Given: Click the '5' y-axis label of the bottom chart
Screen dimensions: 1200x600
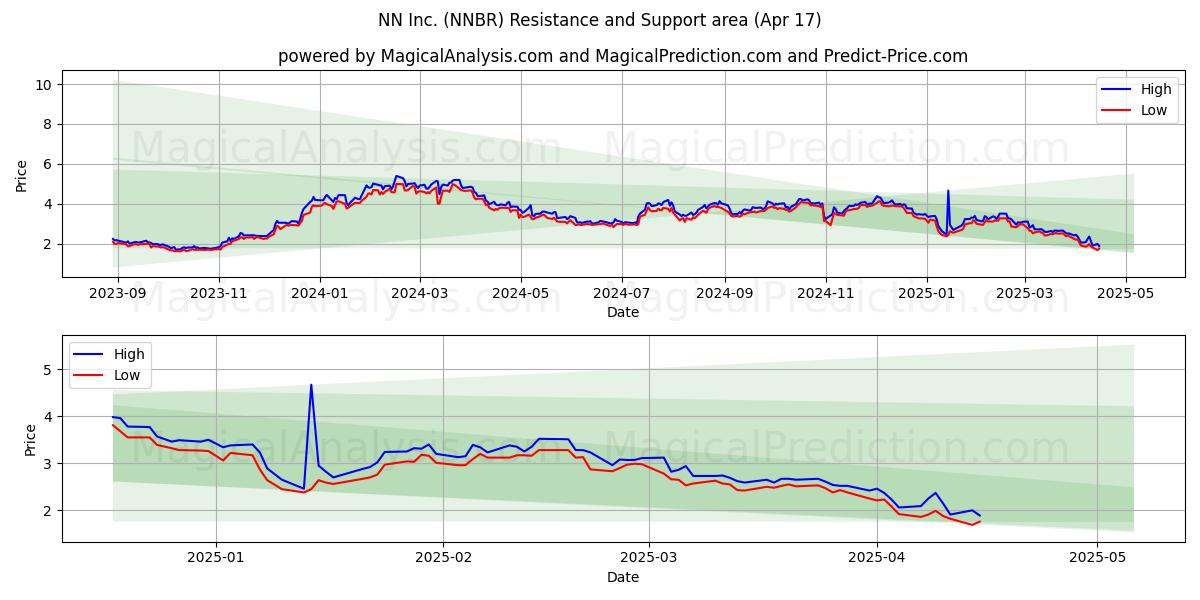Looking at the screenshot, I should pos(47,370).
